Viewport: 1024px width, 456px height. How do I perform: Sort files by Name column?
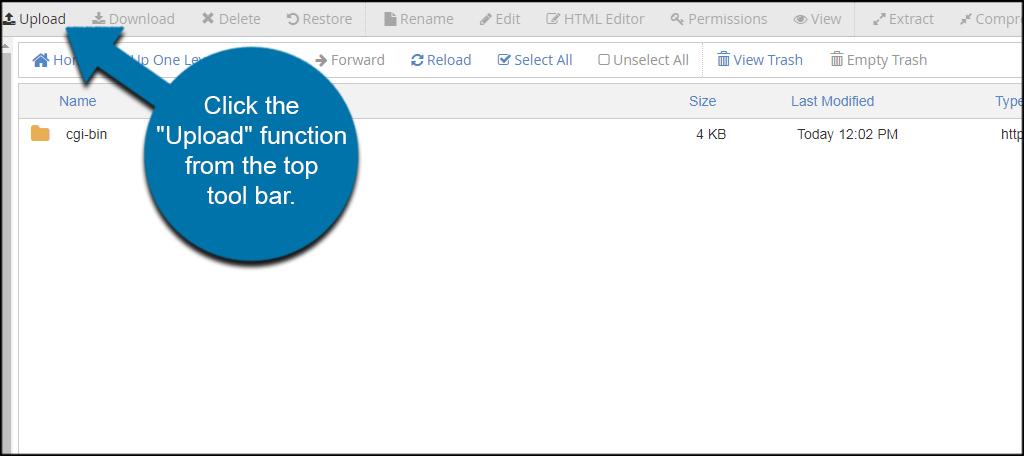click(x=78, y=101)
